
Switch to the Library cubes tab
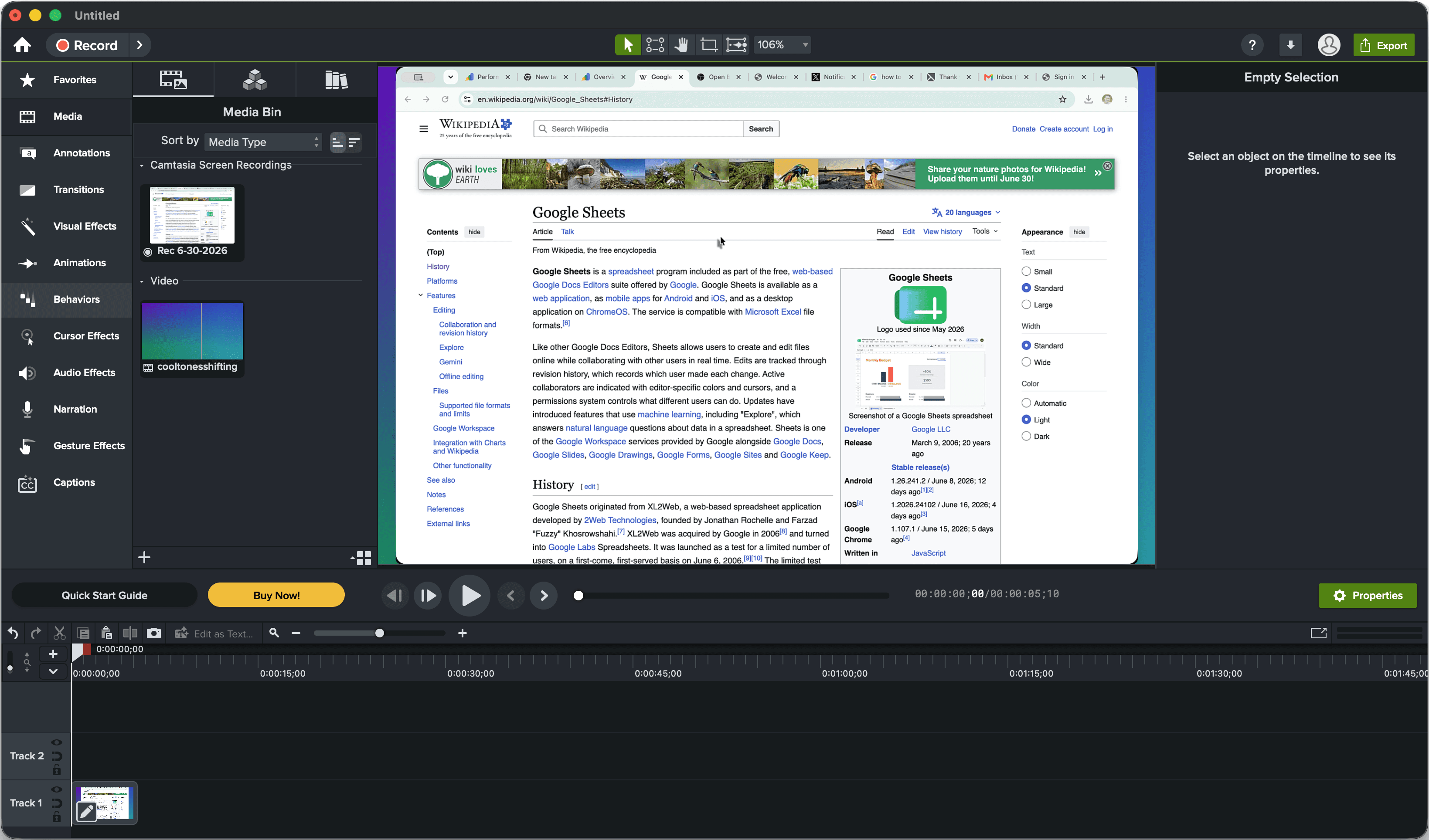255,80
